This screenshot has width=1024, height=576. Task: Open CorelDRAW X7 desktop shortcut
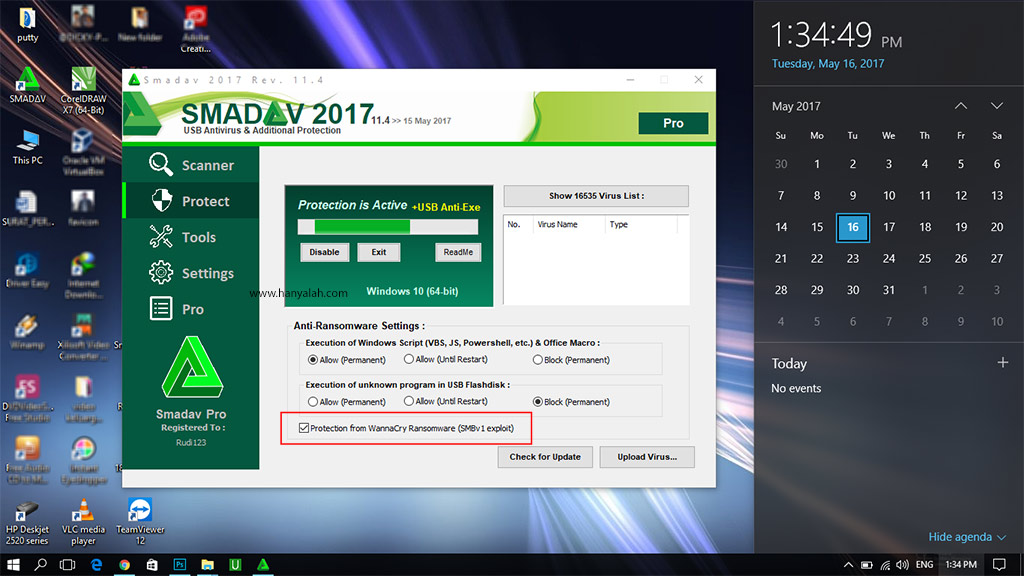point(83,91)
